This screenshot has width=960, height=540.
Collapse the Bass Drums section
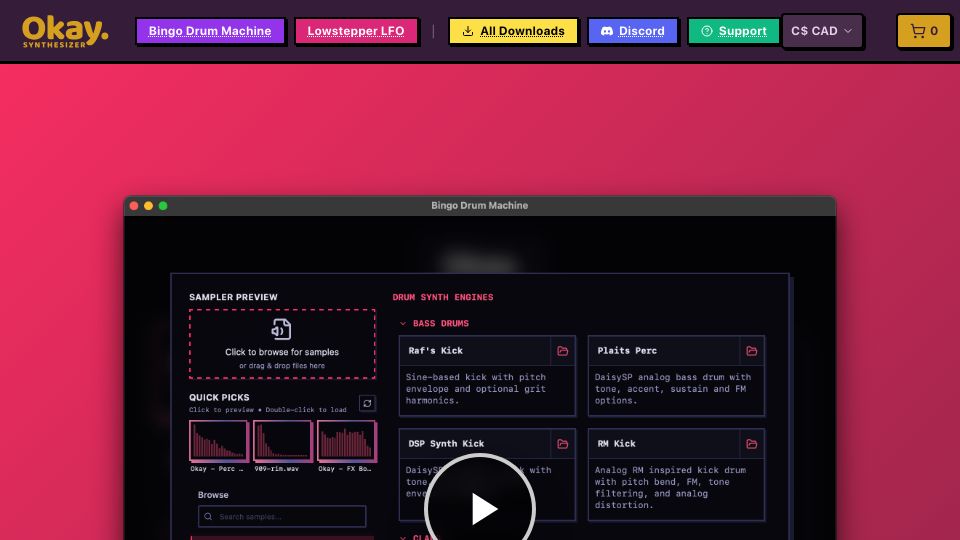403,323
